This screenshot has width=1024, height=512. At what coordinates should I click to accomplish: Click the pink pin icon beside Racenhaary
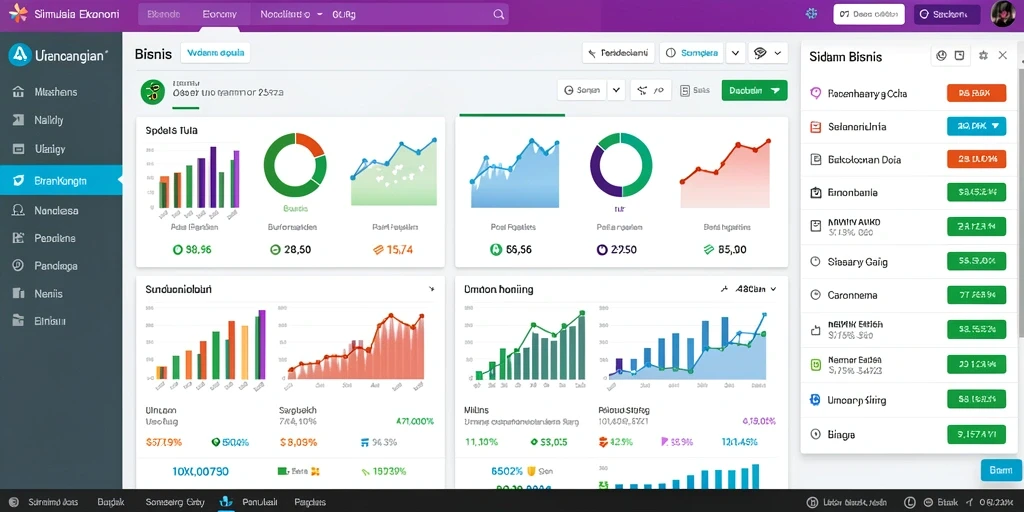tap(815, 93)
